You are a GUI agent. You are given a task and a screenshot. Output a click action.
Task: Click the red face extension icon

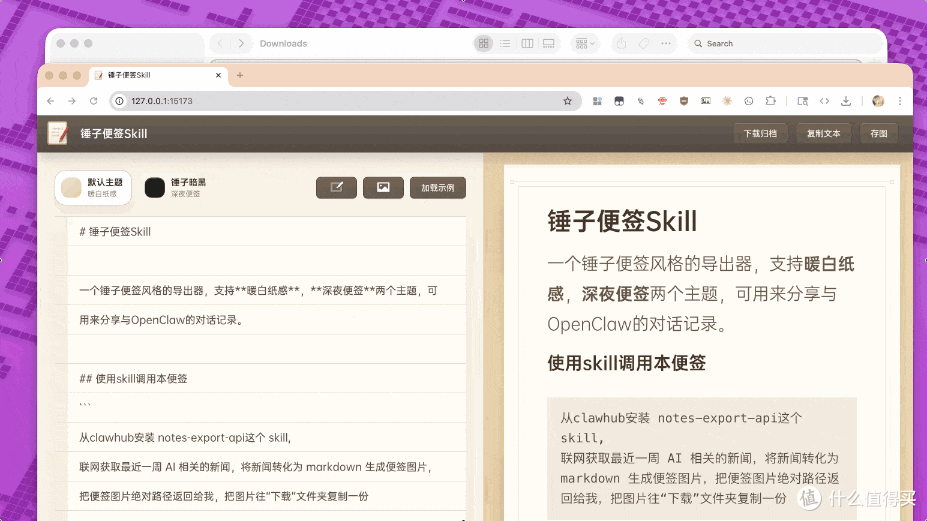[662, 101]
